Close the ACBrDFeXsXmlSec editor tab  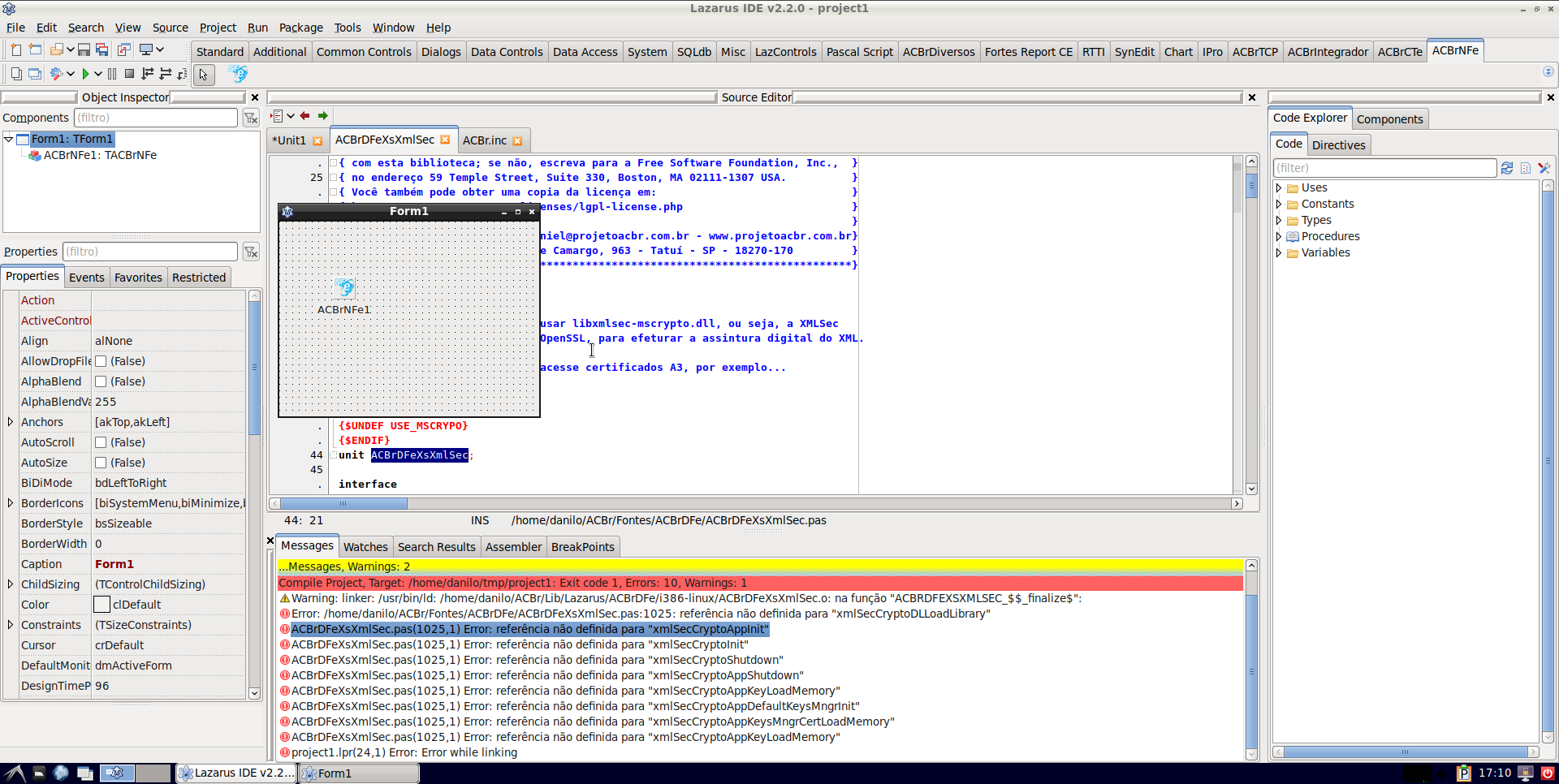coord(445,140)
